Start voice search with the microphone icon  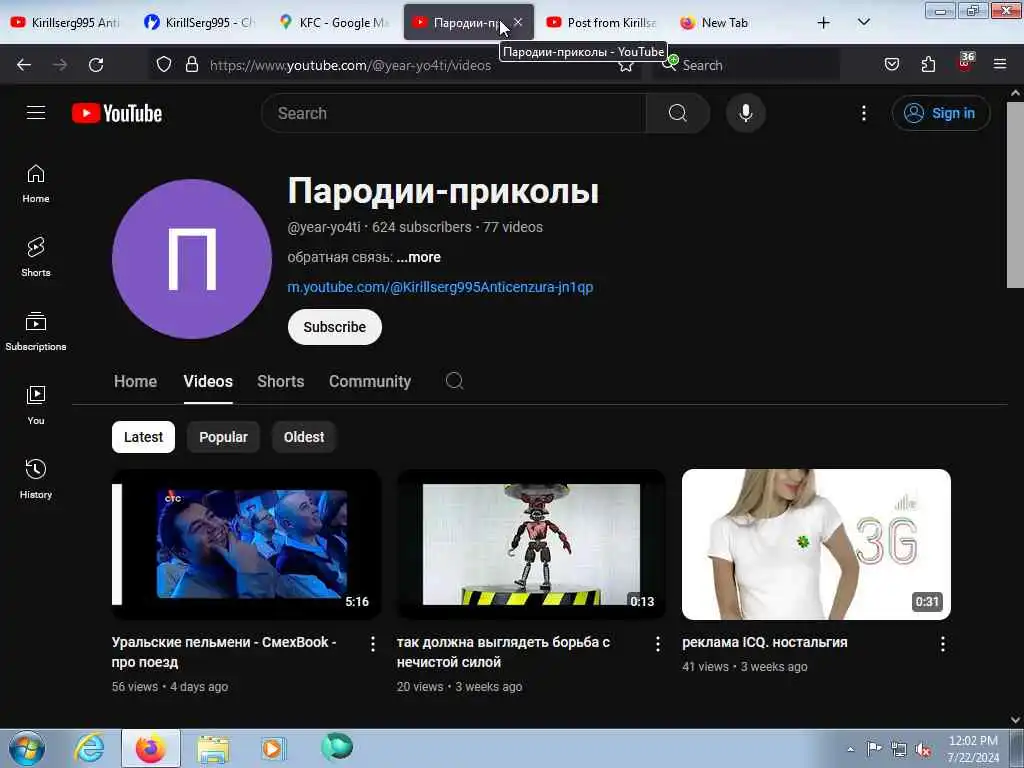point(745,113)
